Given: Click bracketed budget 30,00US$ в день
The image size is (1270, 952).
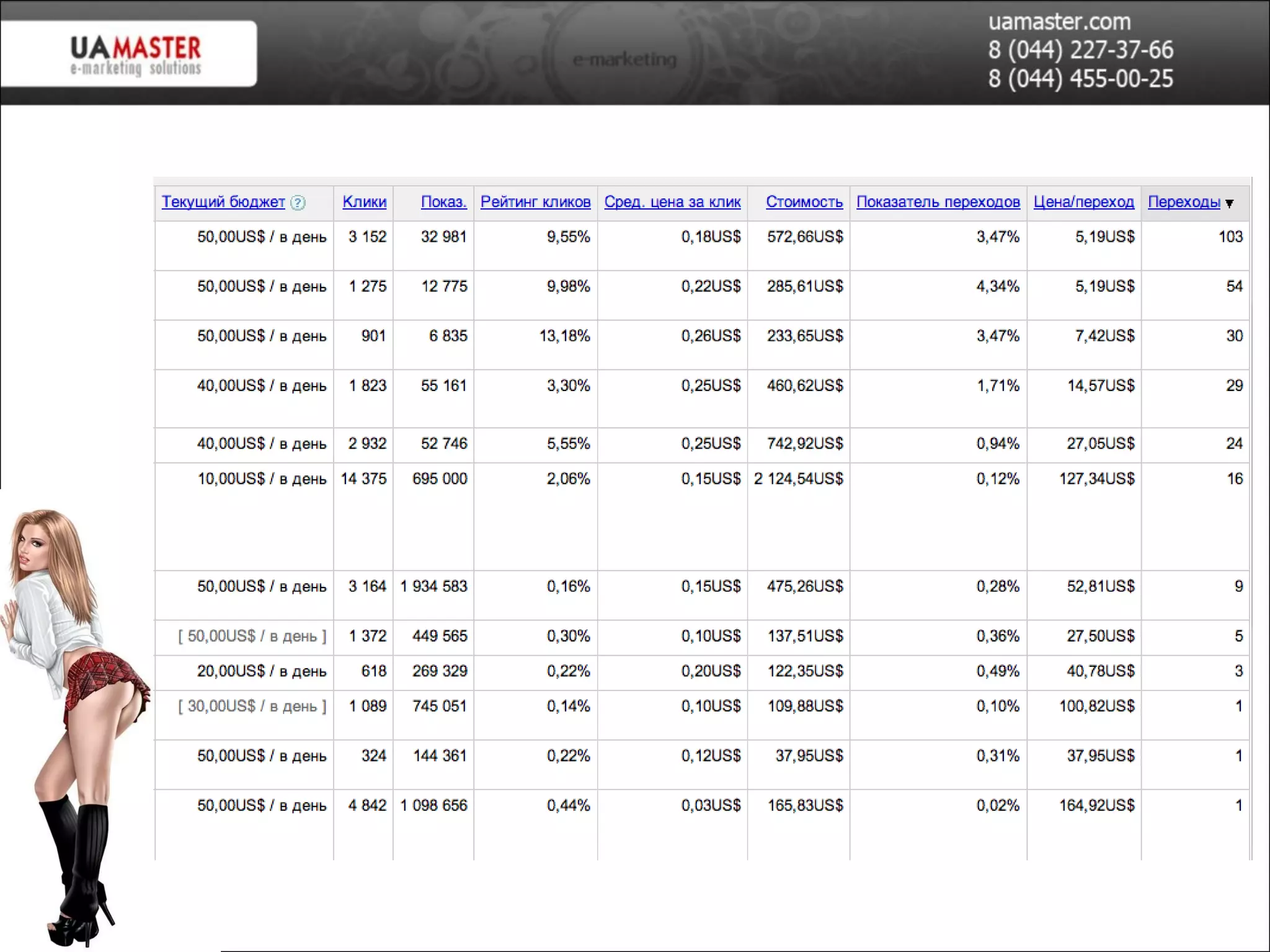Looking at the screenshot, I should click(252, 706).
